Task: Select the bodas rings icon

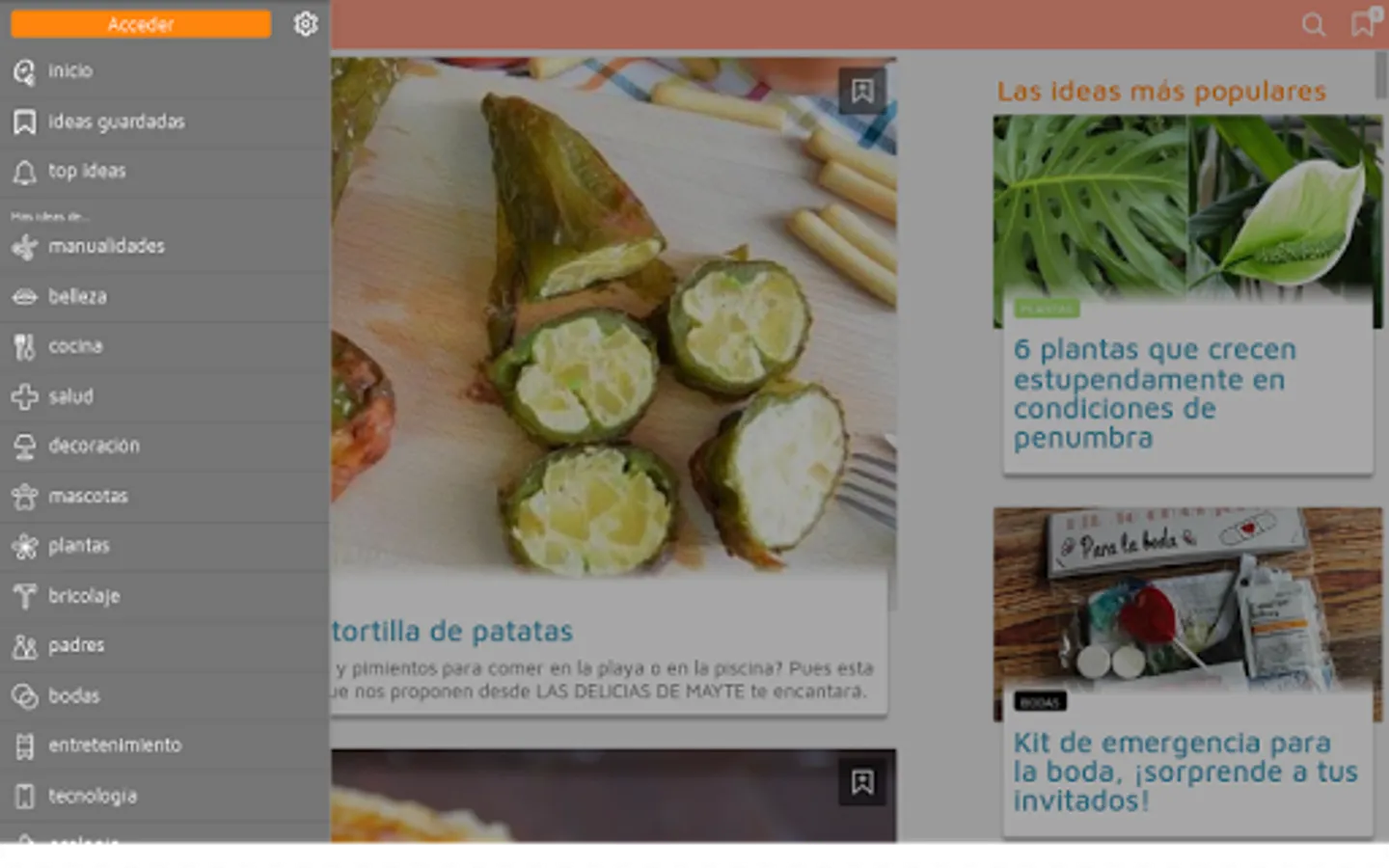Action: (24, 696)
